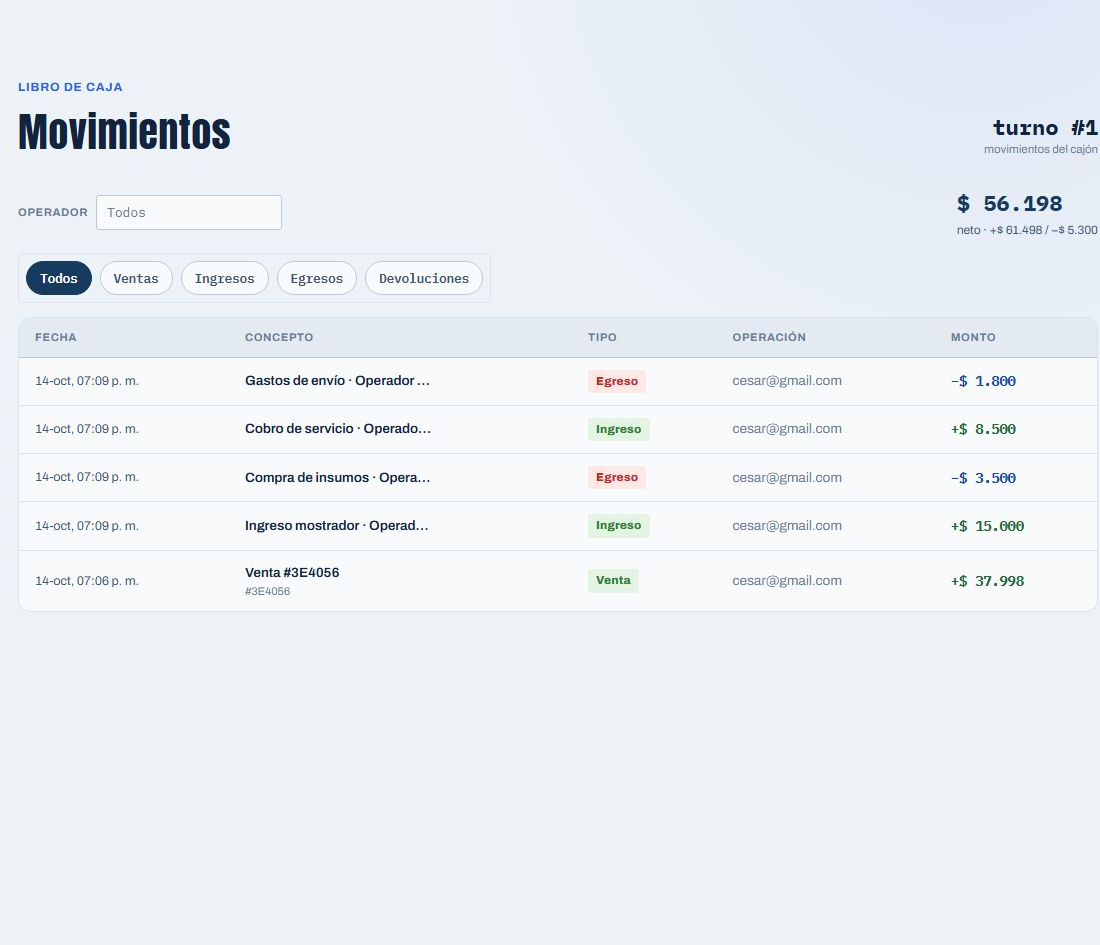Show only Ingresos movements

[x=224, y=279]
